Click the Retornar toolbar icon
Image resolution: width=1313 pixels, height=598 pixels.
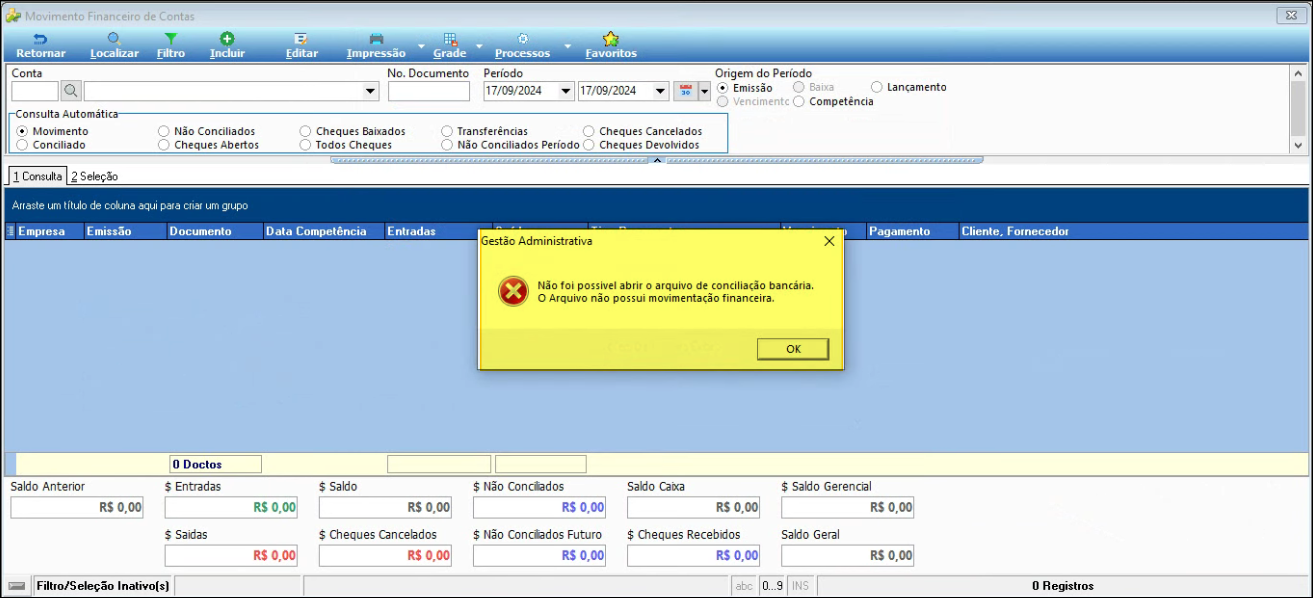(40, 38)
